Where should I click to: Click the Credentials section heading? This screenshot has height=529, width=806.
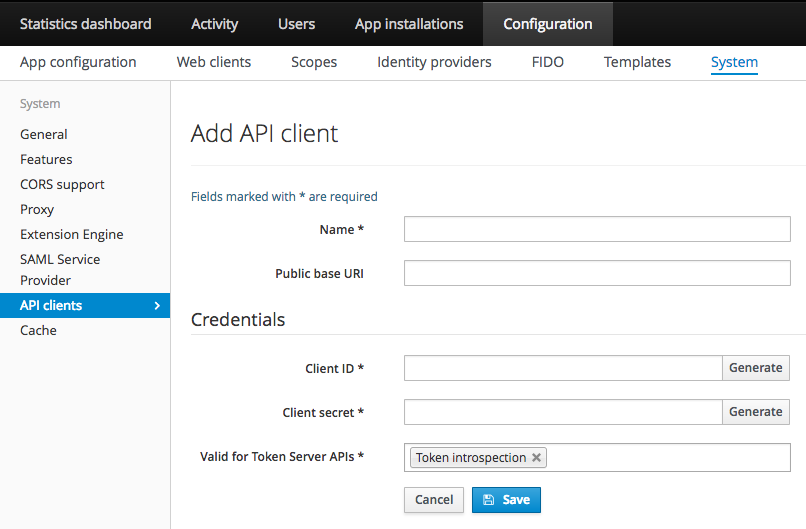(x=238, y=320)
